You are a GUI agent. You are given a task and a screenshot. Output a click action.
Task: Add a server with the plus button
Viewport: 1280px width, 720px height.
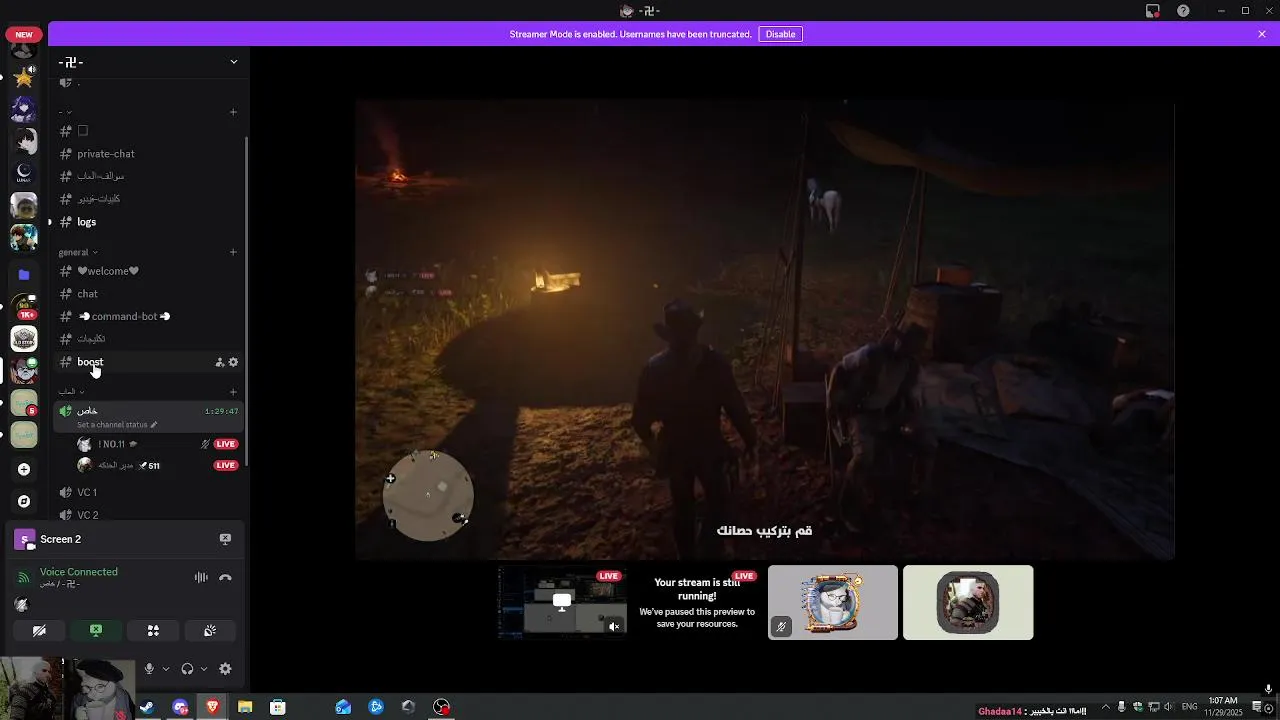pyautogui.click(x=24, y=469)
